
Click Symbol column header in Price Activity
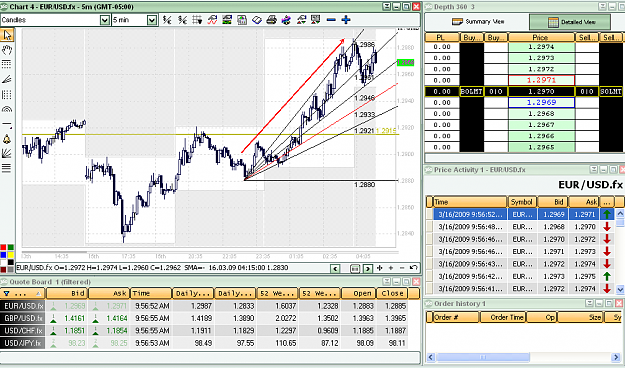pos(522,202)
